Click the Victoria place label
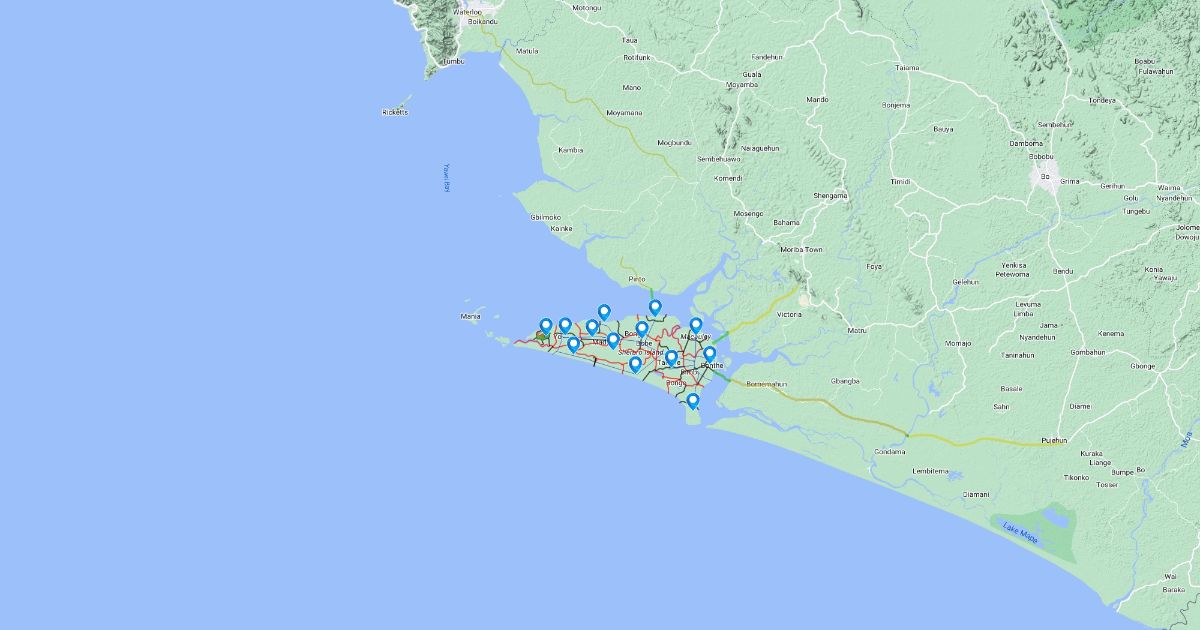1200x630 pixels. pos(789,314)
